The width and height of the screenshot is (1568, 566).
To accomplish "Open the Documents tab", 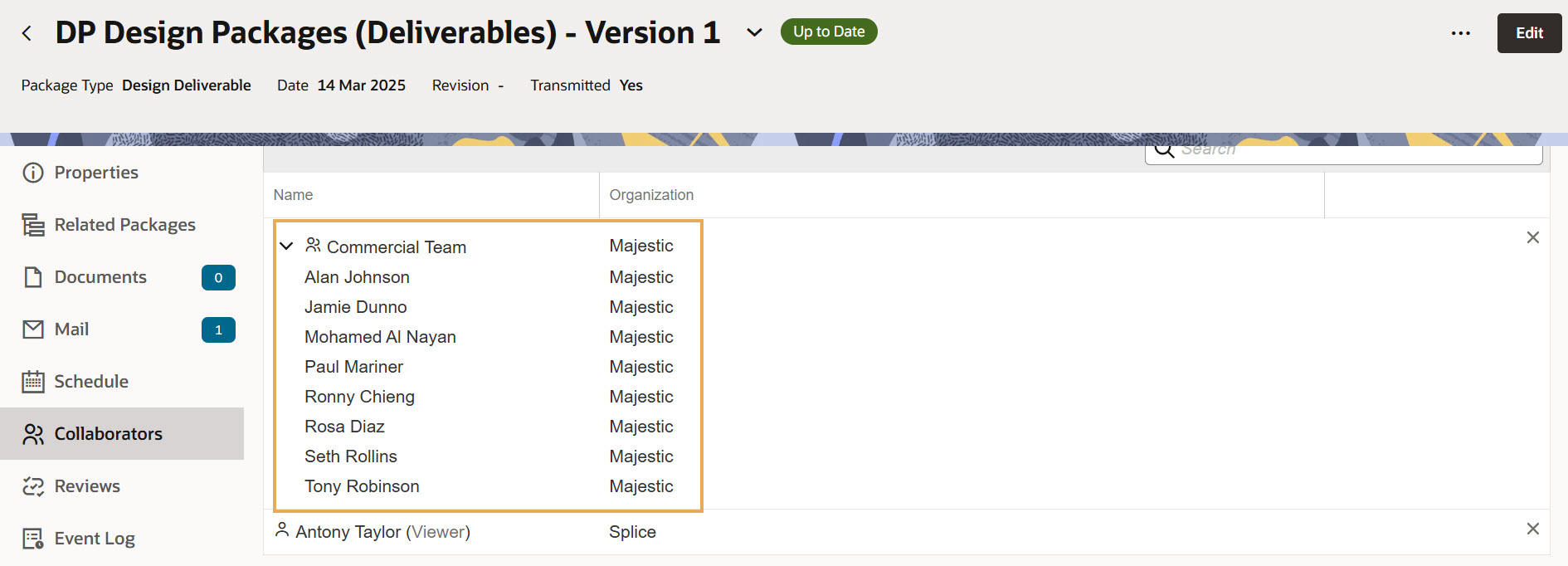I will pyautogui.click(x=100, y=277).
